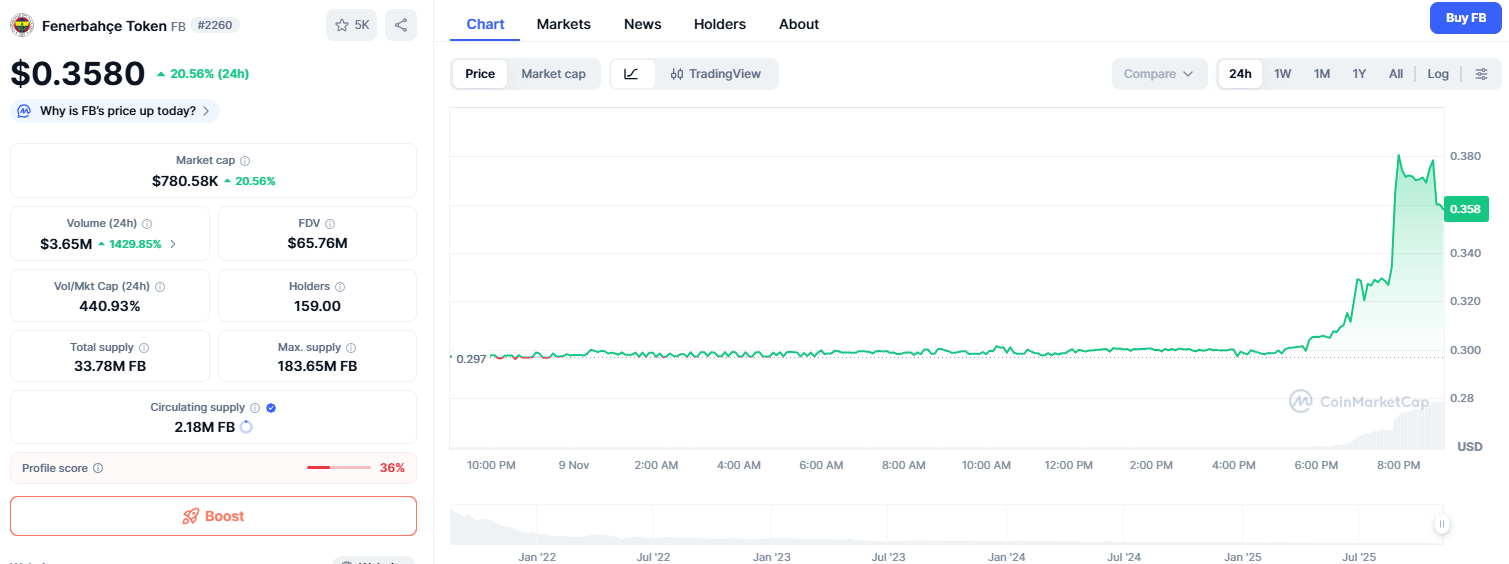
Task: Click the Buy FB button
Action: tap(1465, 18)
